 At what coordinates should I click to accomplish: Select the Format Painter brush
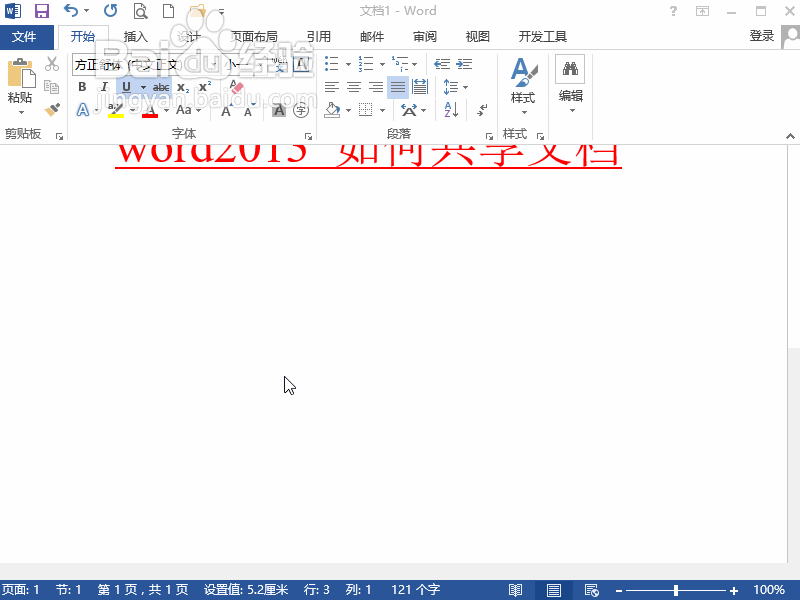click(x=52, y=109)
